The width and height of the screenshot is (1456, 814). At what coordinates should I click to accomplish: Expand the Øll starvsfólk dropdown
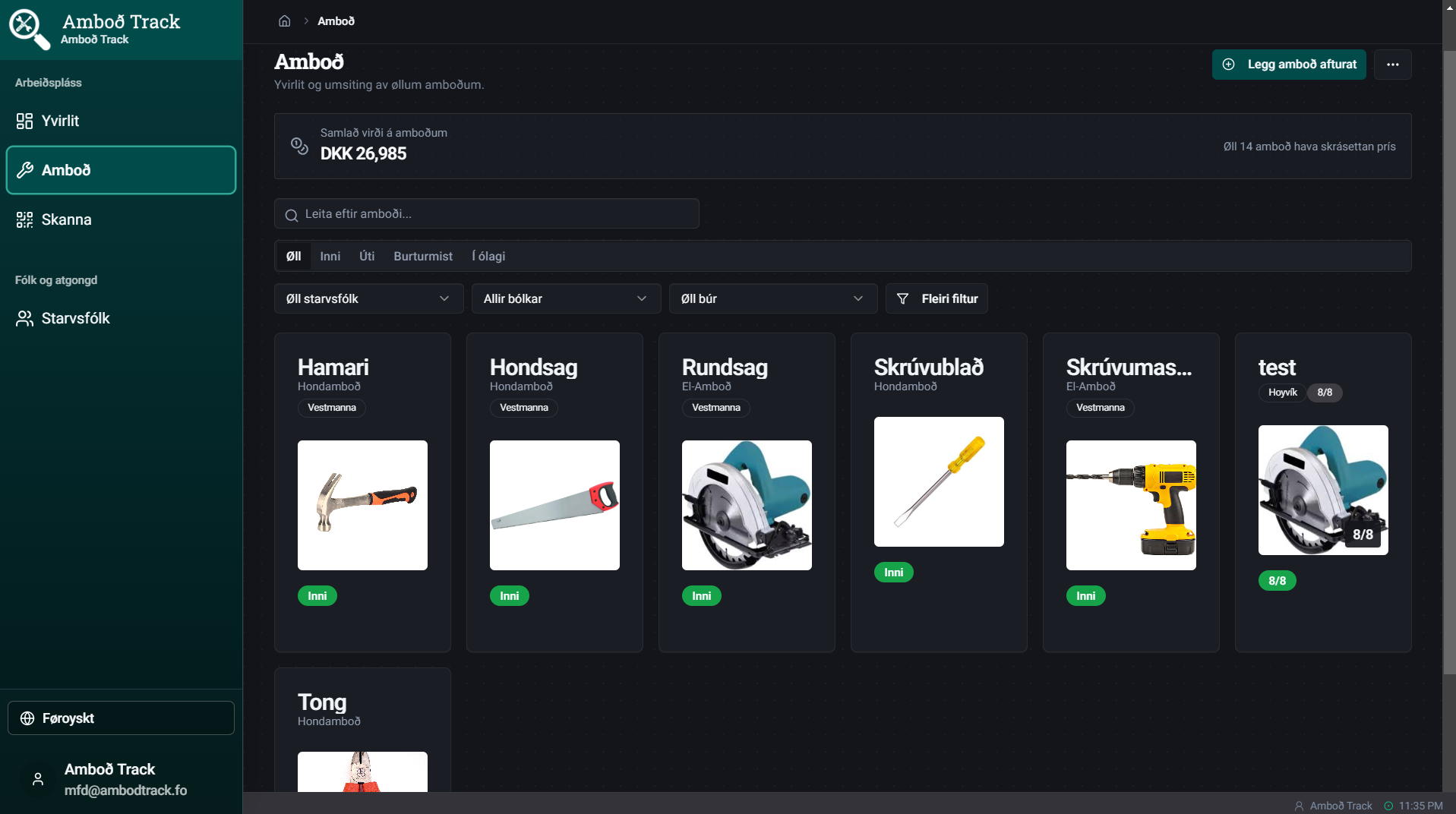(x=368, y=298)
